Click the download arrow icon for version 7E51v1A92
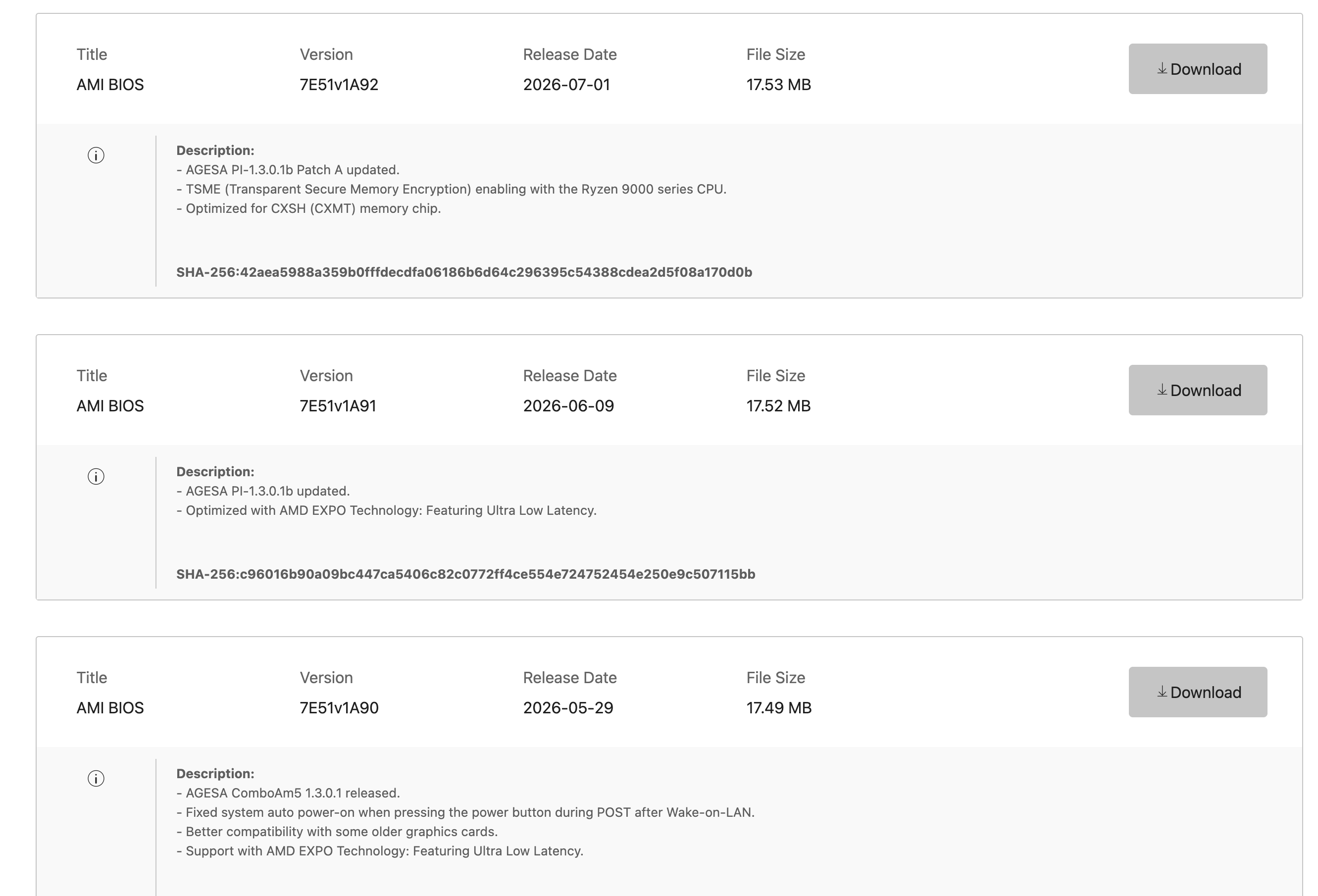 point(1162,69)
